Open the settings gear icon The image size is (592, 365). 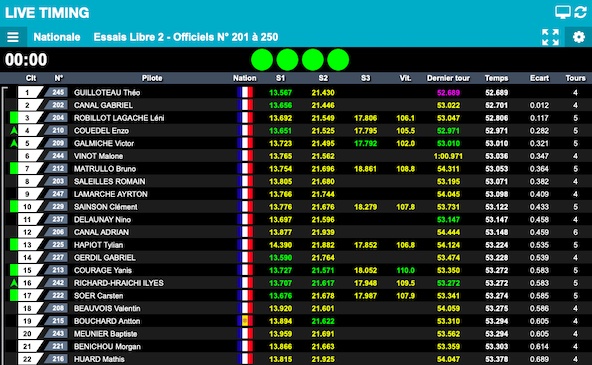coord(578,37)
